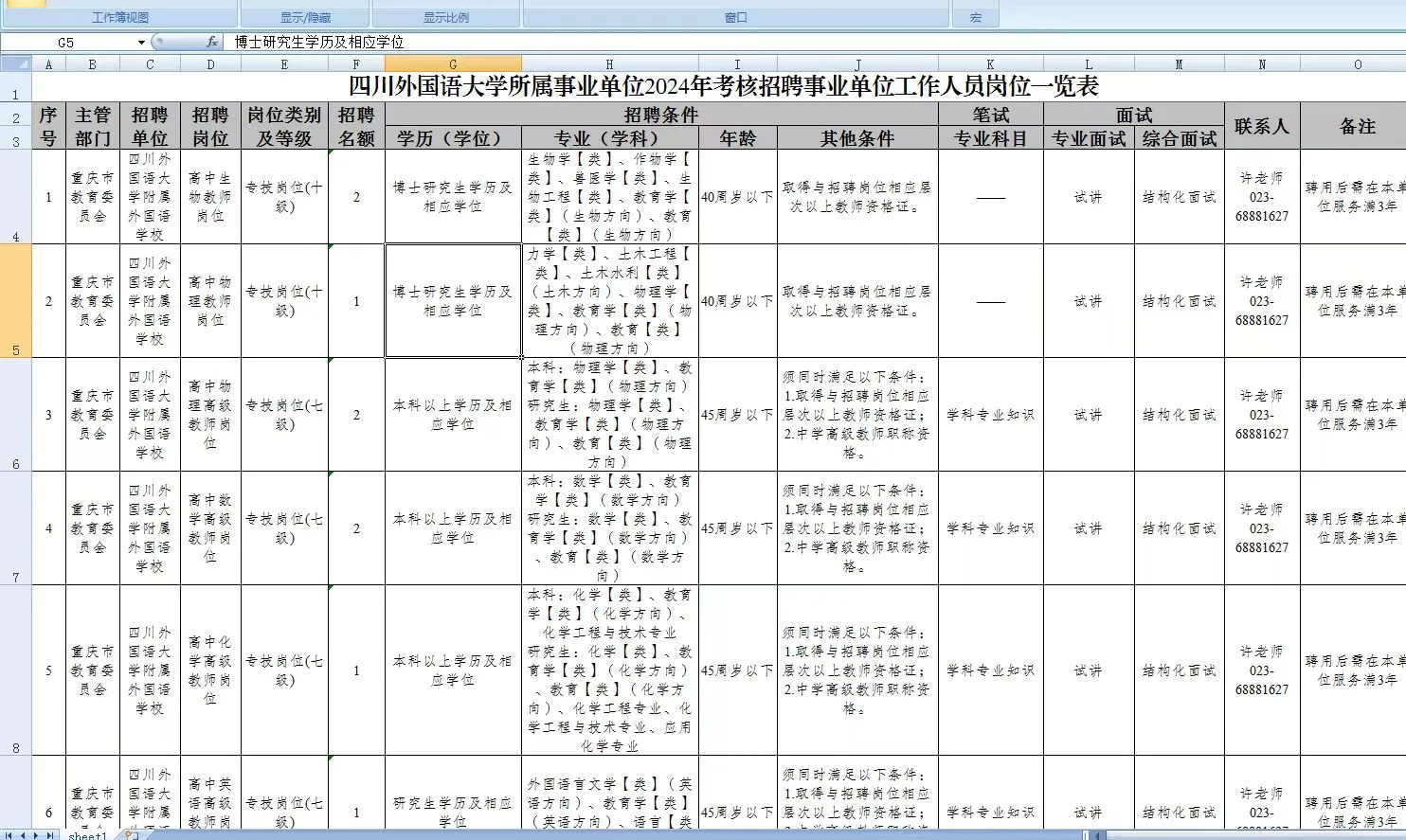Select row 6 header
1406x840 pixels.
coord(16,415)
